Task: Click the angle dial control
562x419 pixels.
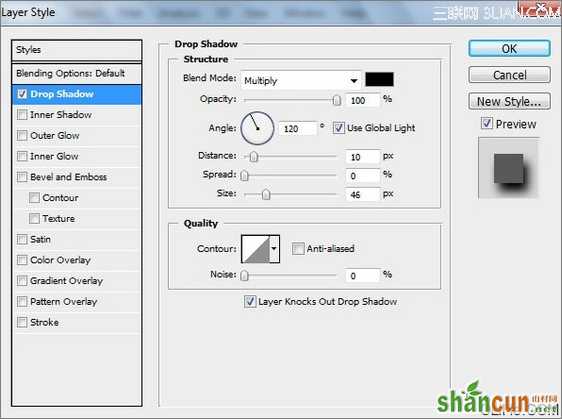Action: [x=257, y=128]
